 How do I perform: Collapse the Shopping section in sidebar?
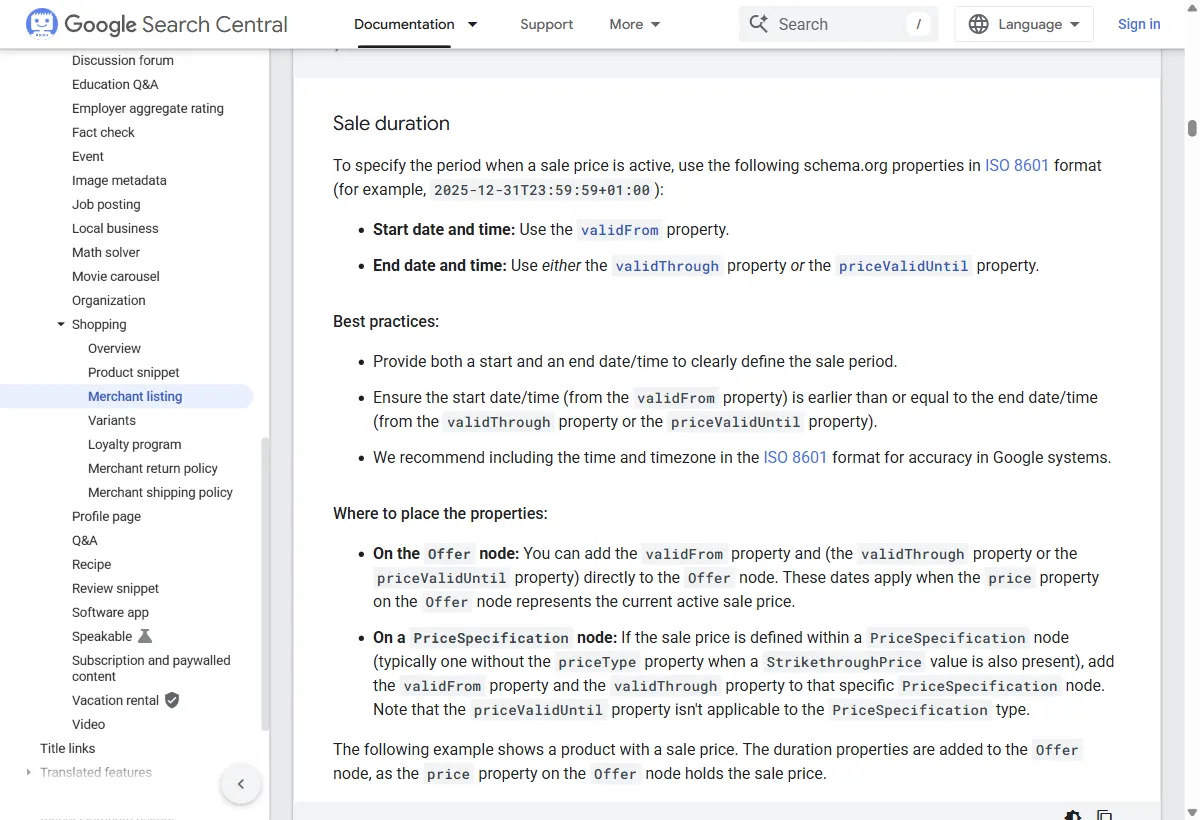click(x=61, y=324)
